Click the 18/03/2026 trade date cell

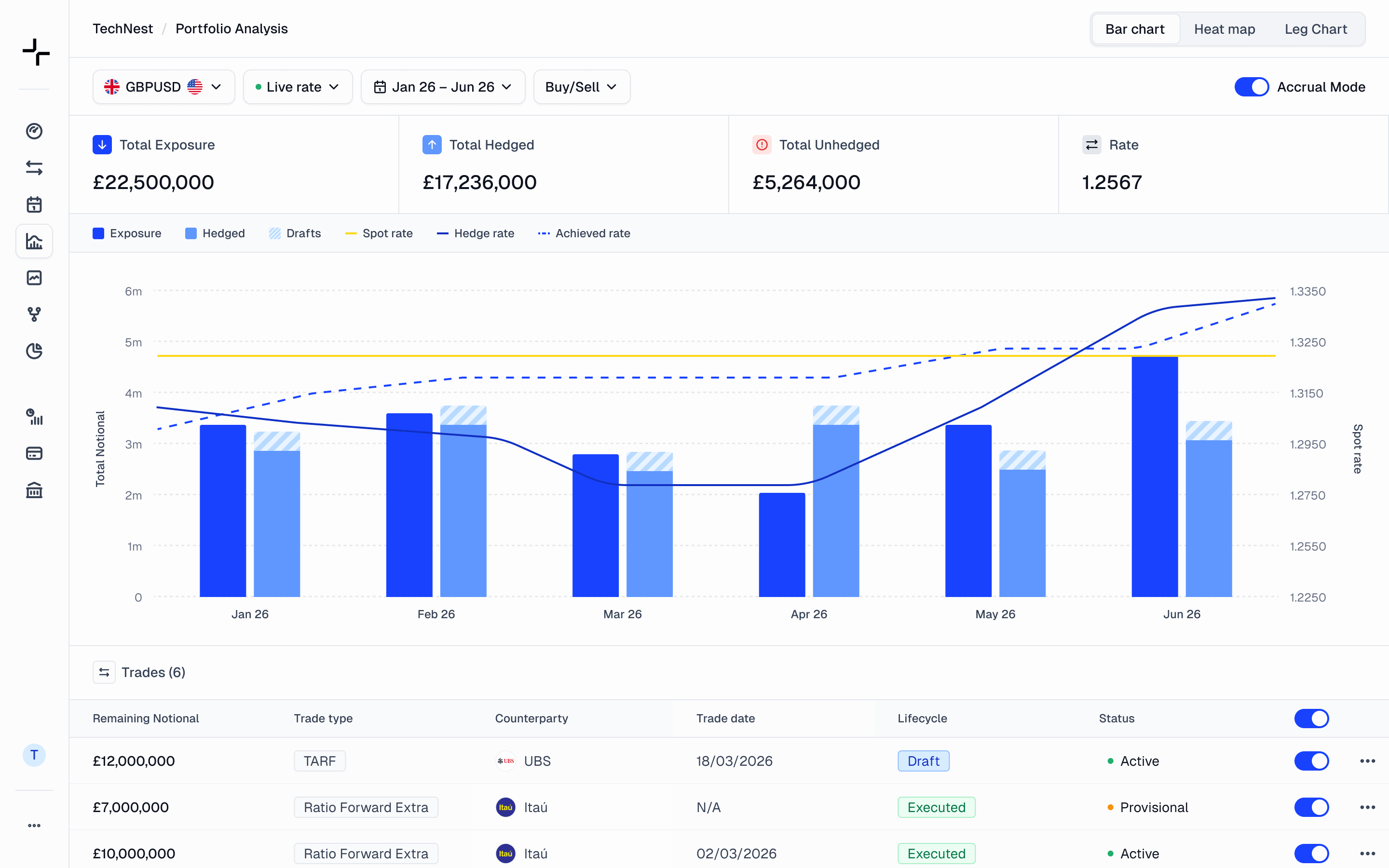(x=734, y=761)
